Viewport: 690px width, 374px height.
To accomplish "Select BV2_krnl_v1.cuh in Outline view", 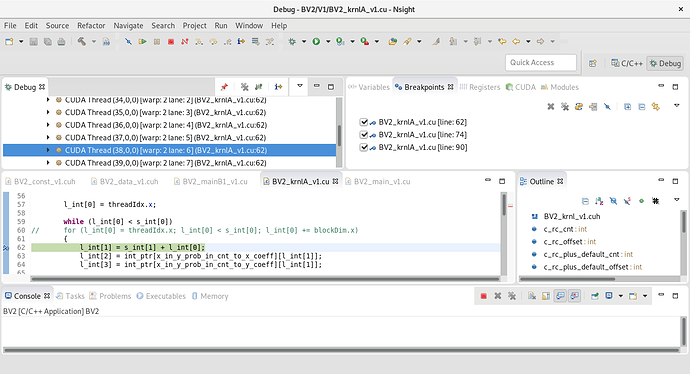I will (572, 216).
